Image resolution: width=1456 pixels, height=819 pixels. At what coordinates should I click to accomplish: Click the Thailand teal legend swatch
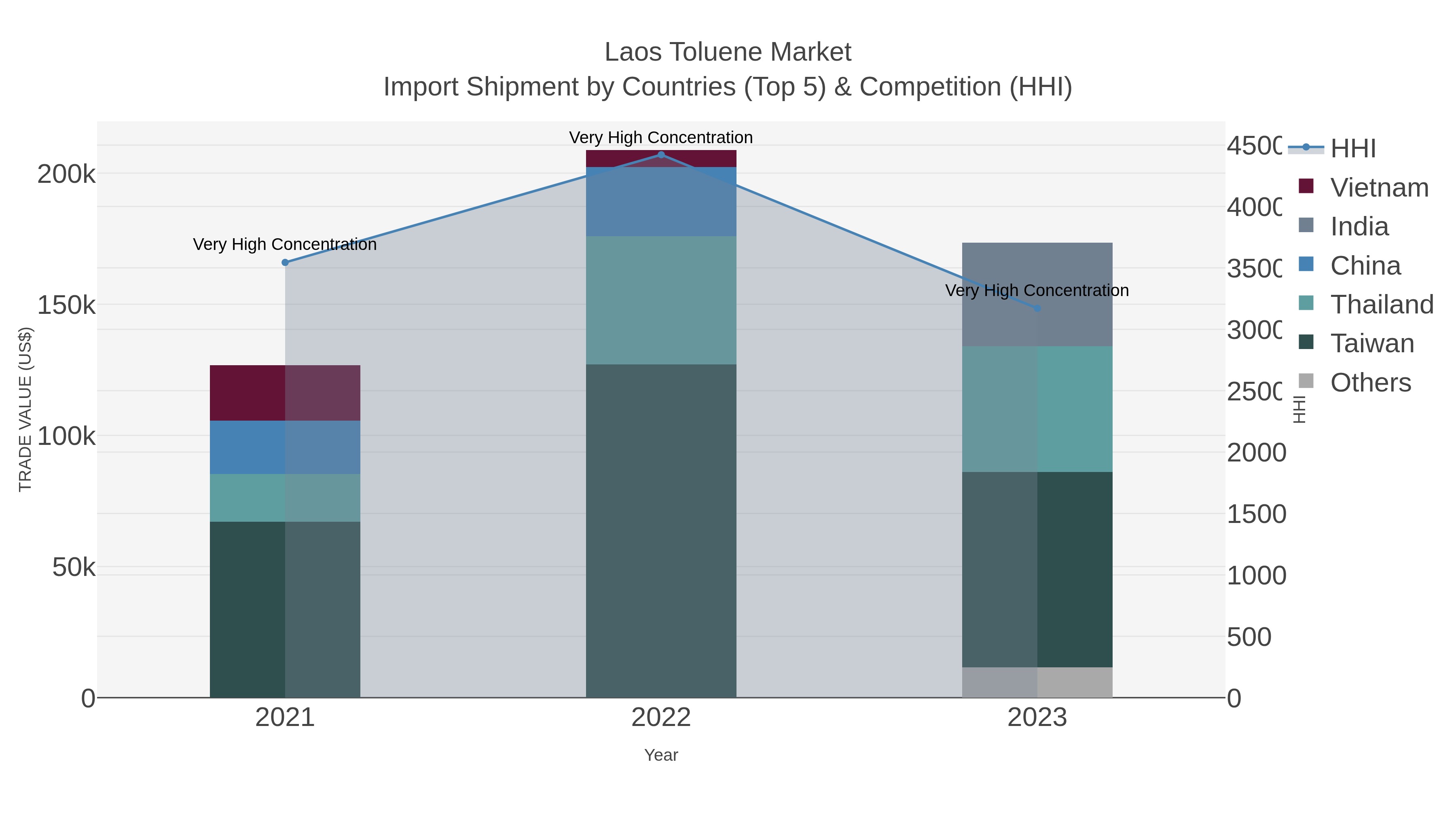1306,303
